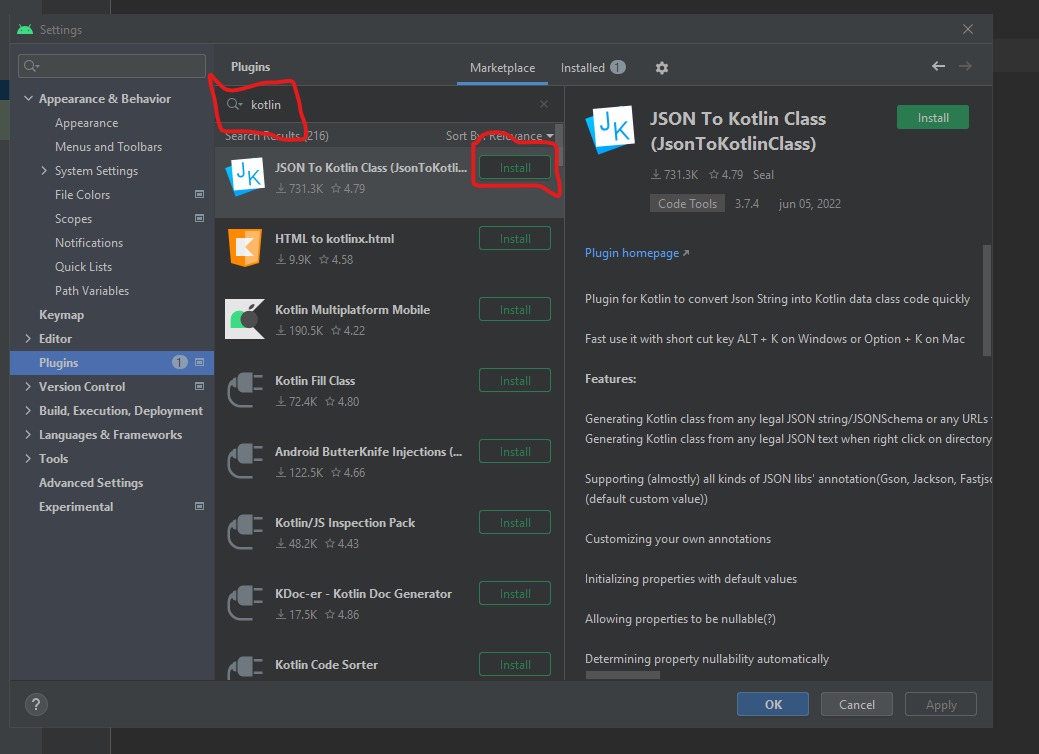Viewport: 1039px width, 754px height.
Task: Click the back navigation arrow
Action: point(938,66)
